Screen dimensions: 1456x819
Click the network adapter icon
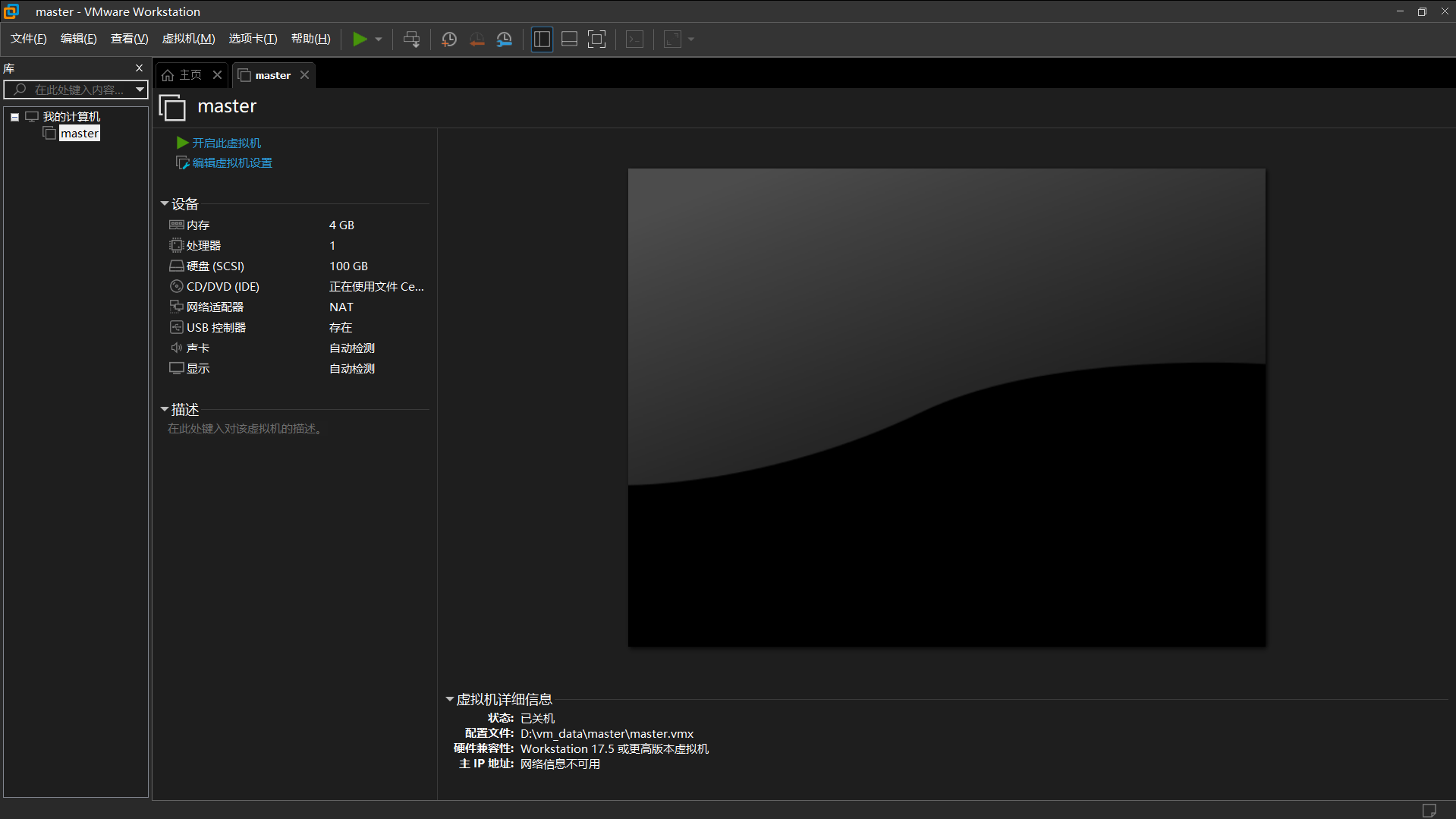click(176, 307)
